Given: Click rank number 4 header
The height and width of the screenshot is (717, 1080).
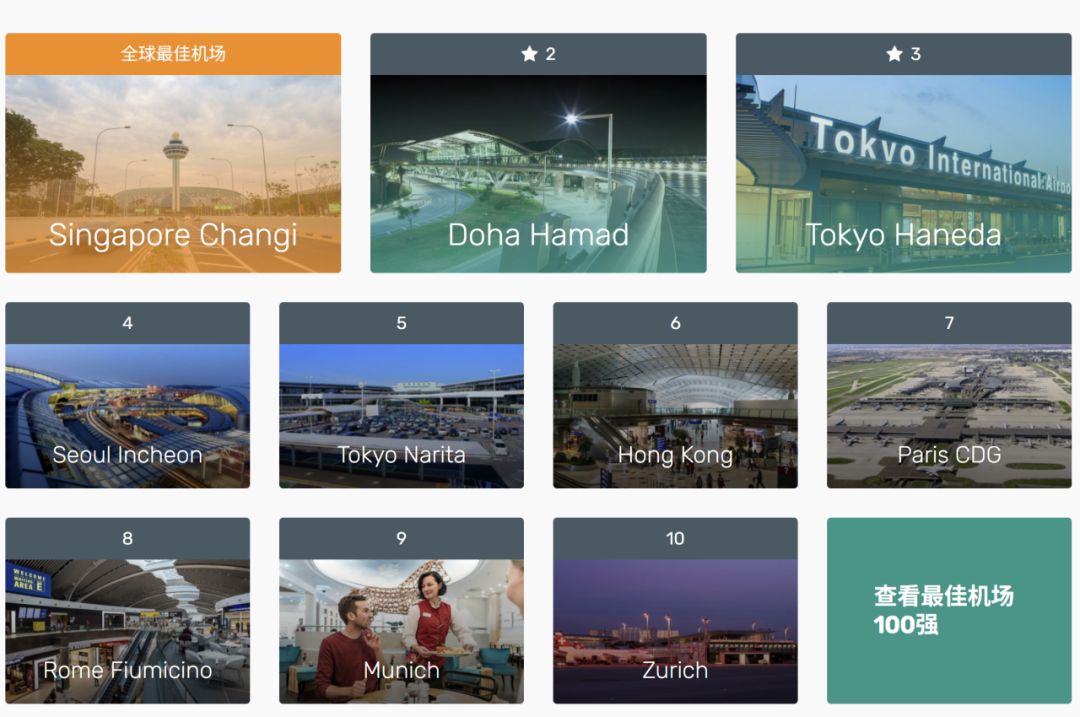Looking at the screenshot, I should coord(127,323).
